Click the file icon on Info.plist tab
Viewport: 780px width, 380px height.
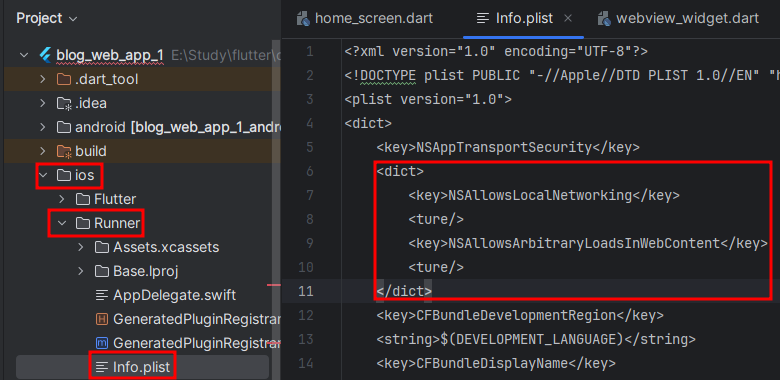pos(483,19)
